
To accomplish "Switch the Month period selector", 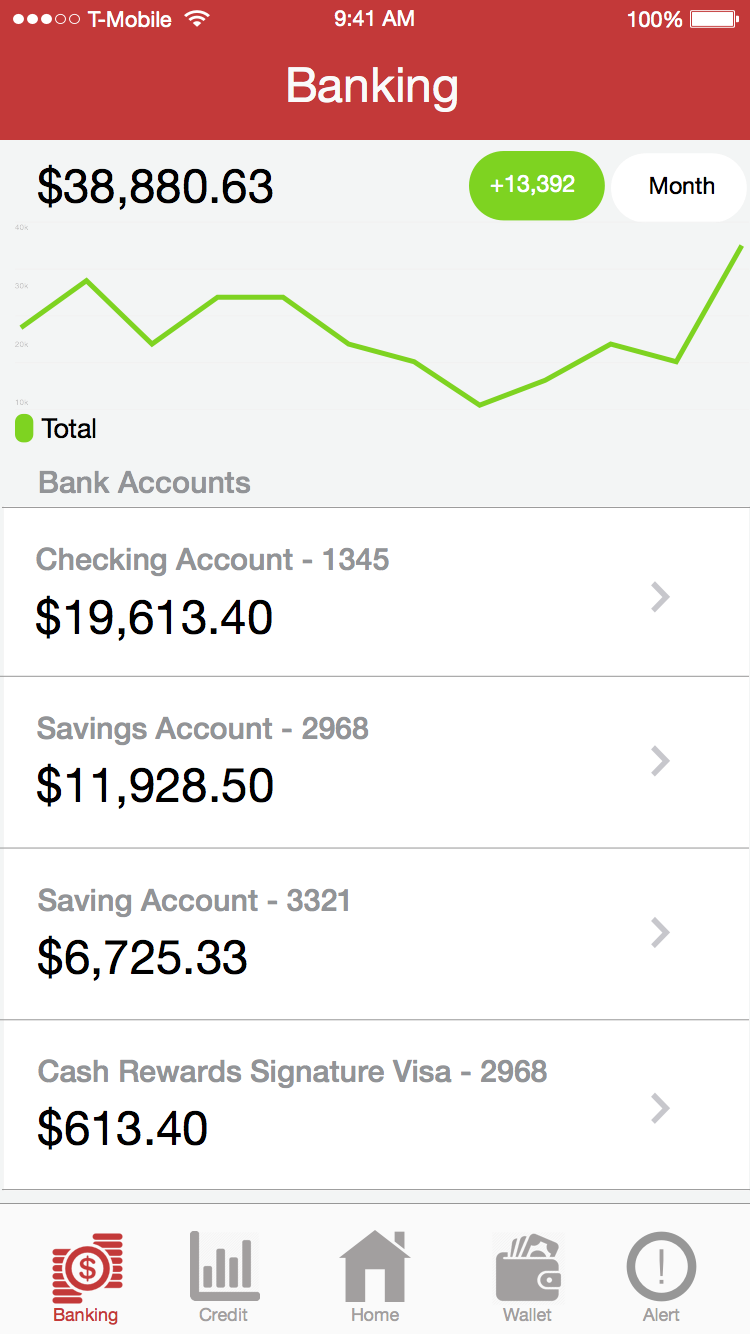I will pos(680,186).
